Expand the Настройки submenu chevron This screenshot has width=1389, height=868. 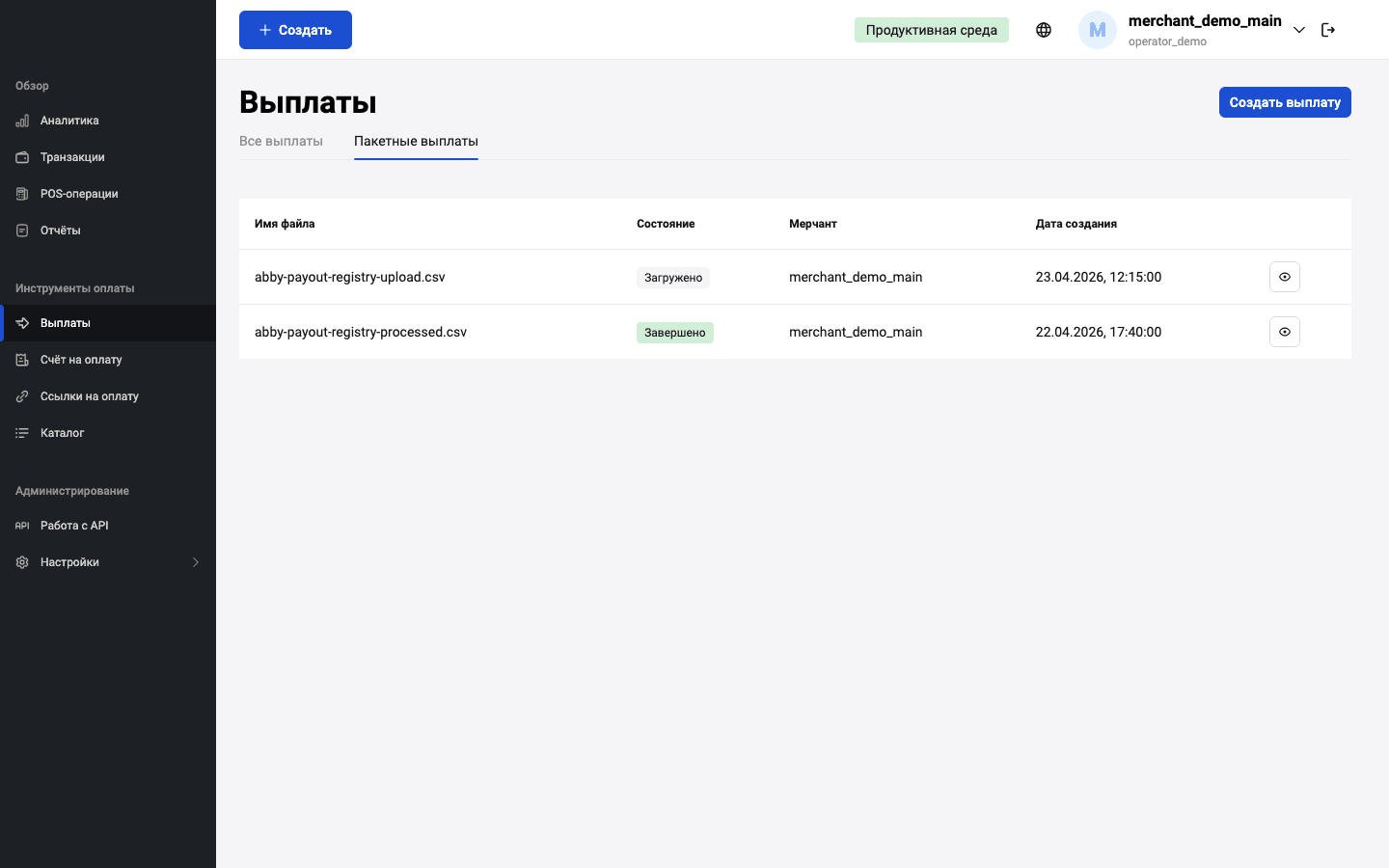[x=196, y=562]
